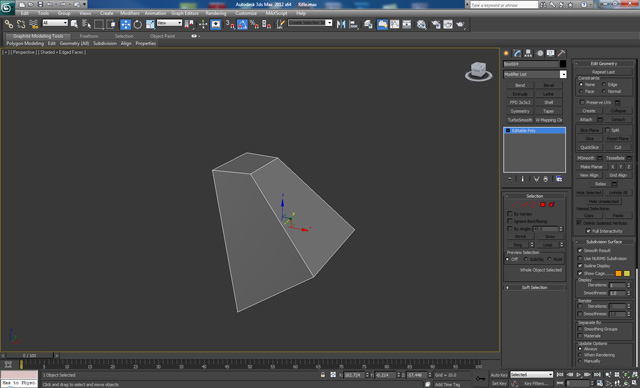Screen dimensions: 640x388
Task: Toggle the Percent Snap icon
Action: click(254, 24)
